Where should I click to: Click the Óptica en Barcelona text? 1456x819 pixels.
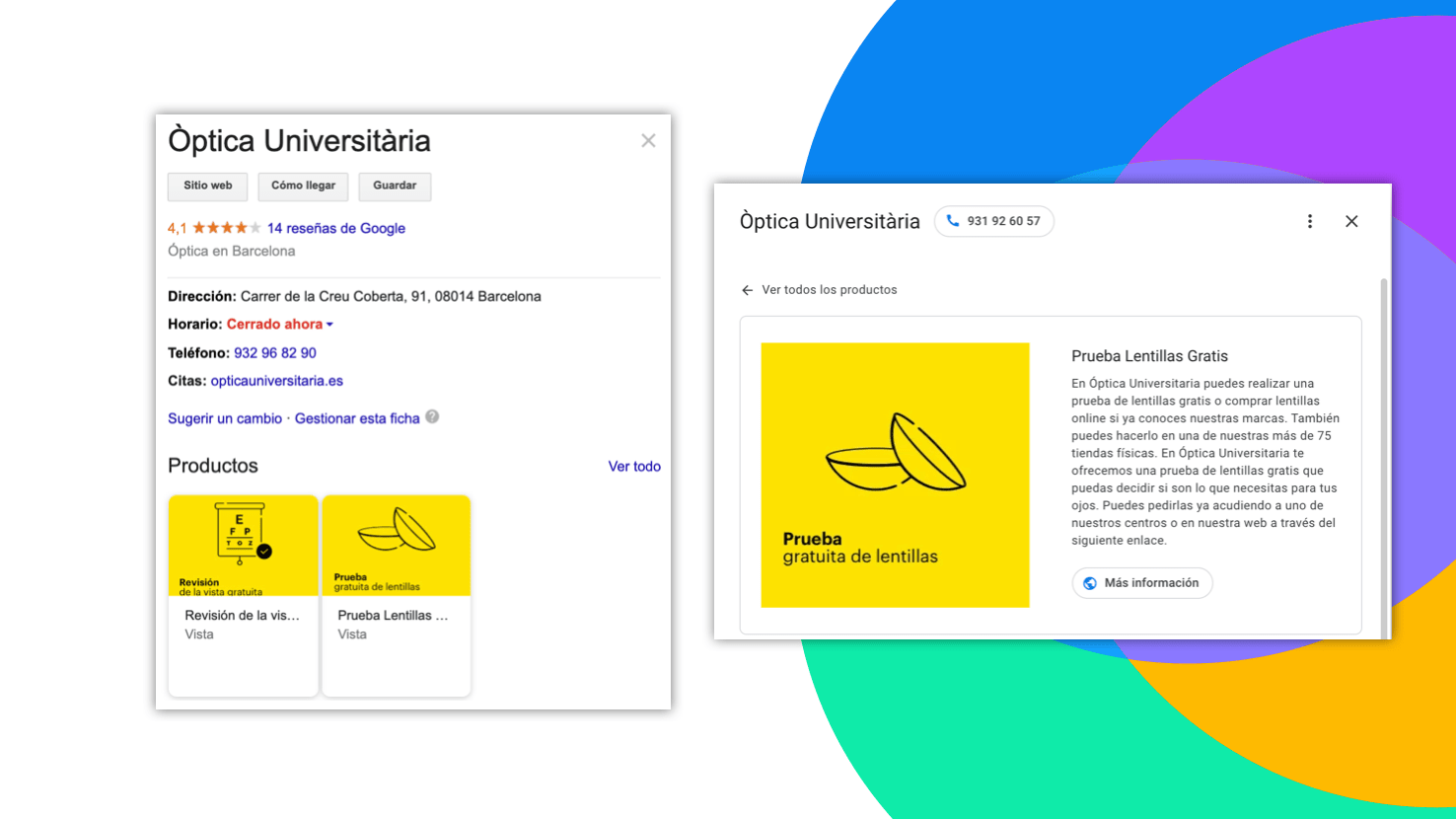[232, 252]
